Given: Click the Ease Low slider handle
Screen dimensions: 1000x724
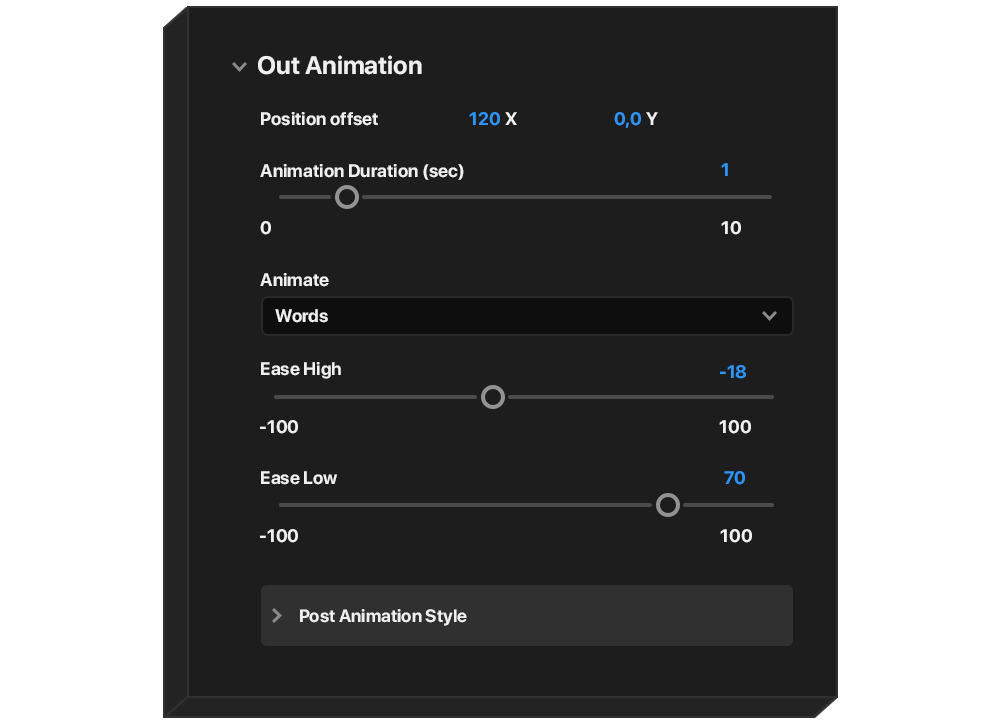Looking at the screenshot, I should 668,505.
